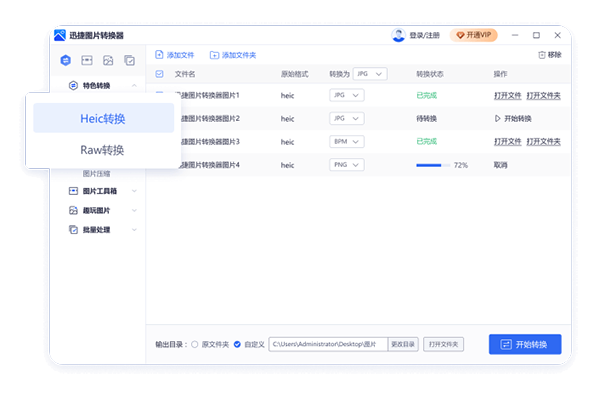Screen dimensions: 600x399
Task: Click the 开通VIP diamond button
Action: pyautogui.click(x=474, y=35)
